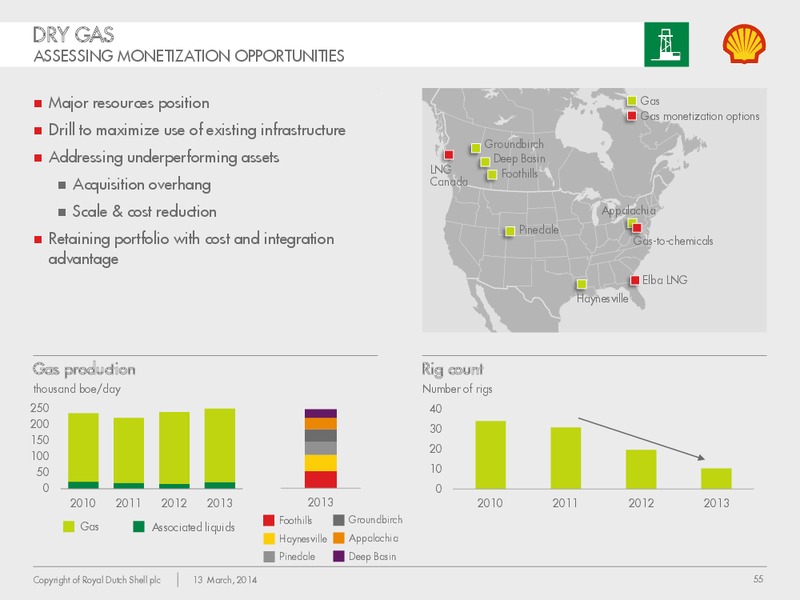Select the 2010 gas production bar
This screenshot has width=800, height=600.
pyautogui.click(x=83, y=451)
